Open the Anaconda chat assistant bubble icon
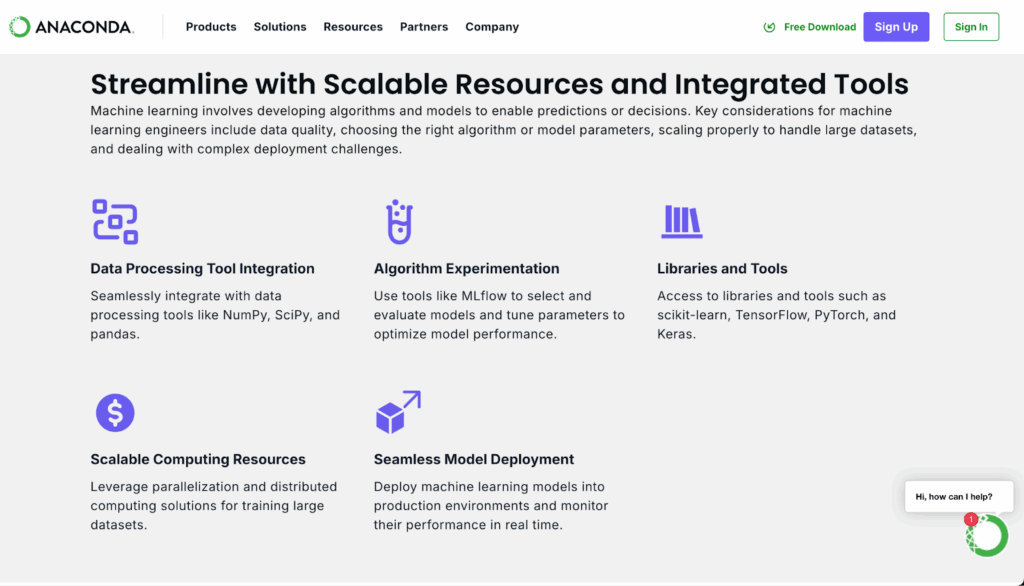 click(987, 536)
